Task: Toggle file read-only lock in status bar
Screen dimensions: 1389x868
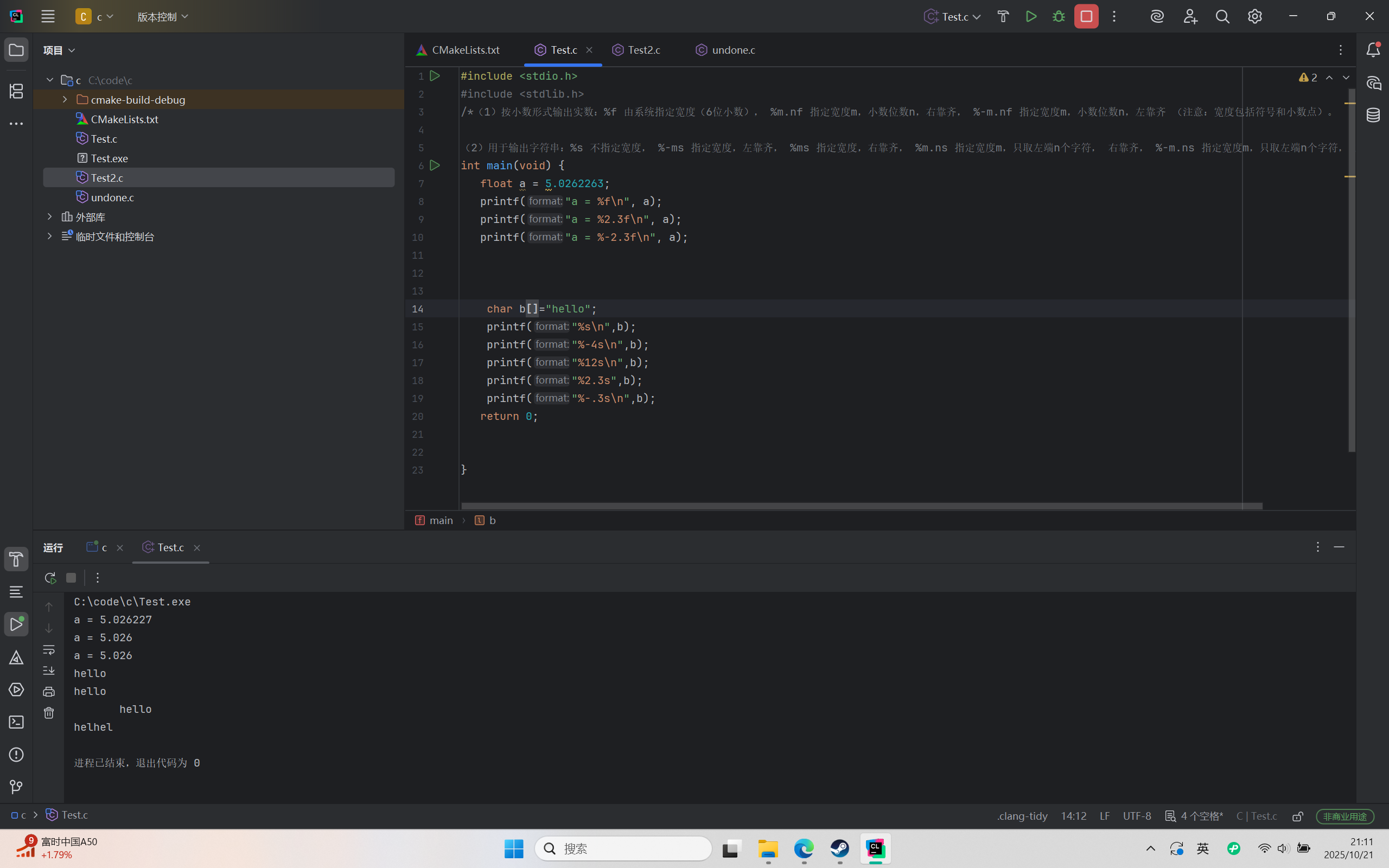Action: tap(1297, 816)
